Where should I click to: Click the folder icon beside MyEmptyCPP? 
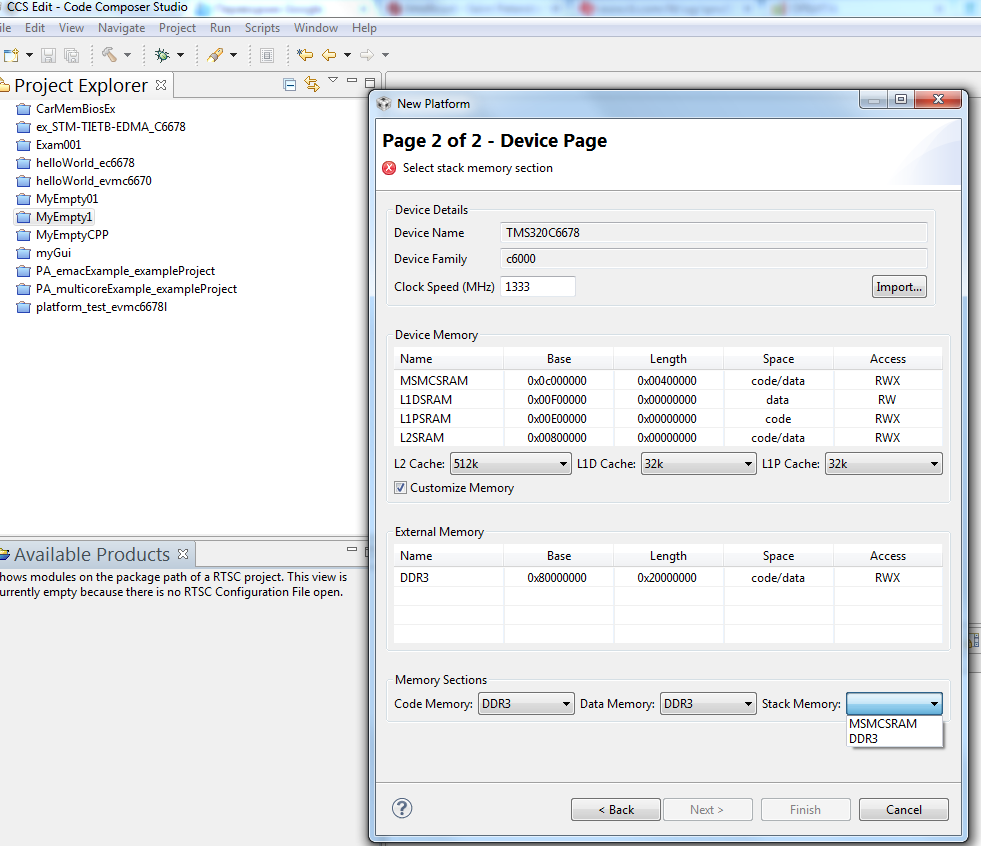point(24,235)
